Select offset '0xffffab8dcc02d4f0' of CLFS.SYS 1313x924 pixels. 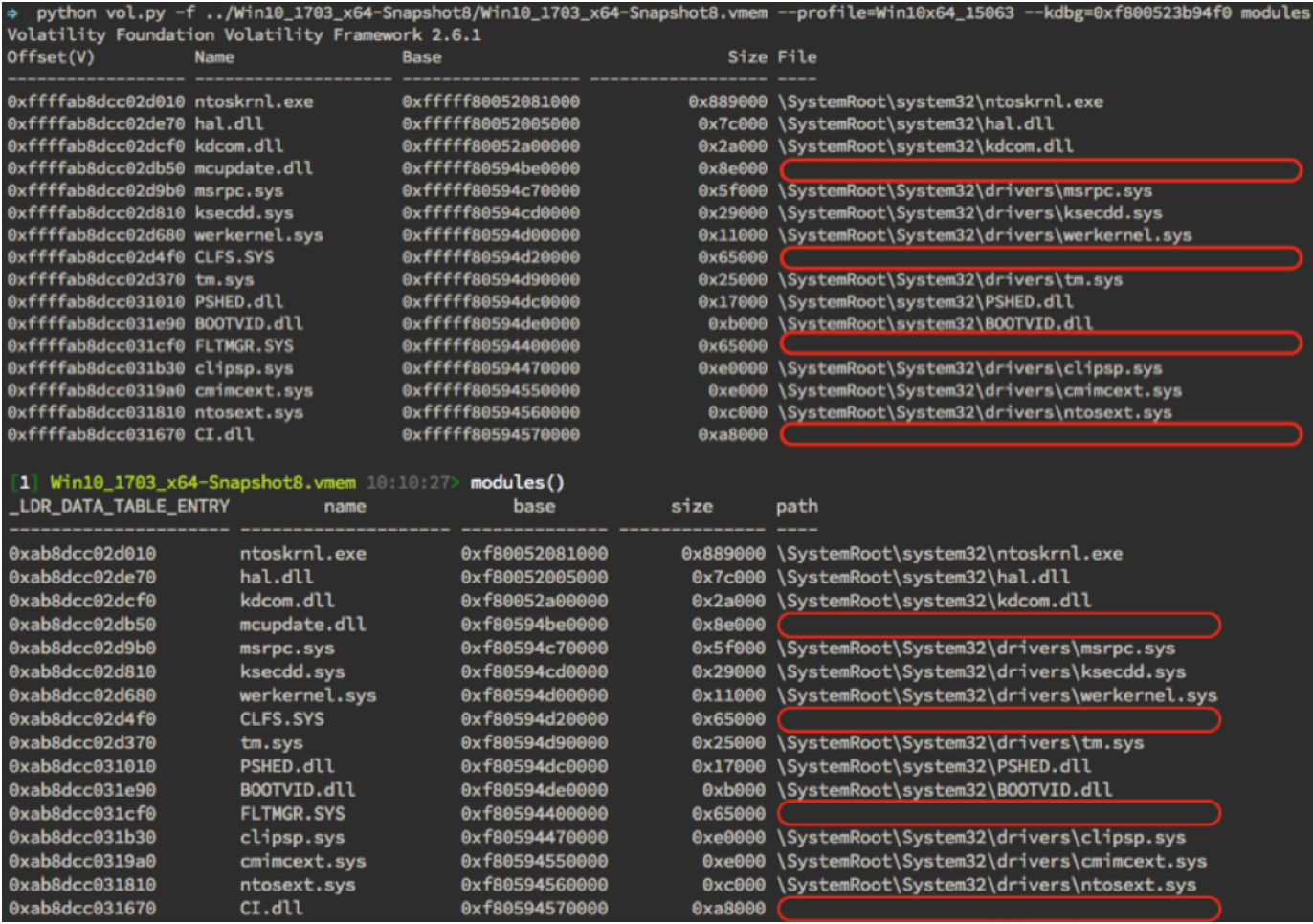tap(96, 257)
